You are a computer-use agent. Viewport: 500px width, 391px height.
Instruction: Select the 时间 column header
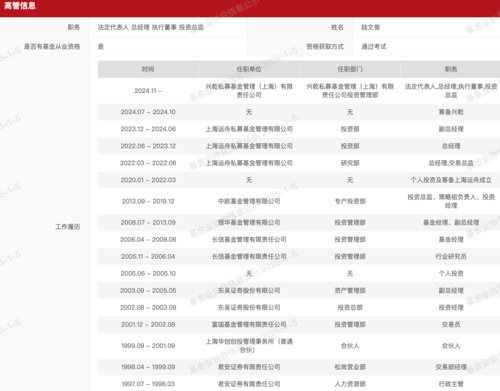(x=148, y=69)
